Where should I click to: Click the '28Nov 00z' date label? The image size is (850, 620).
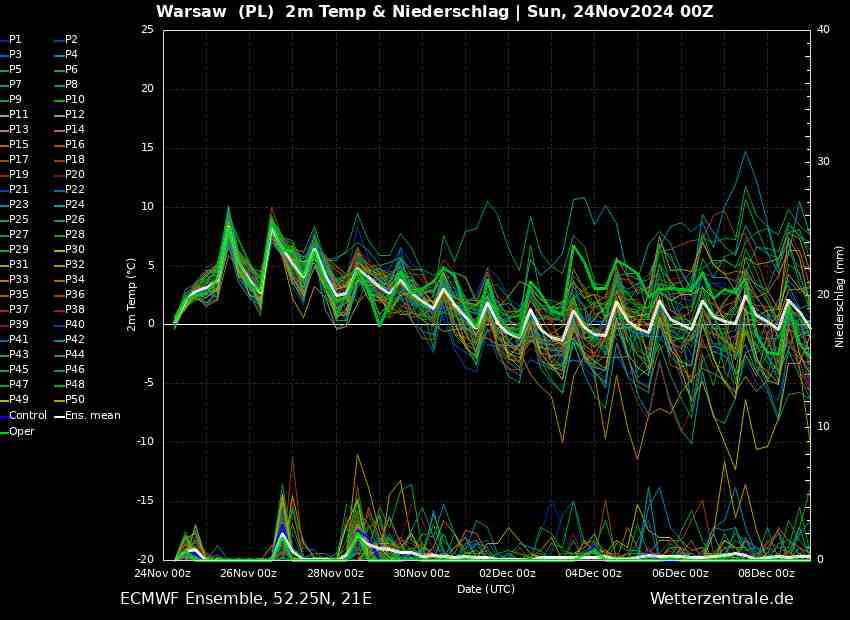[x=336, y=573]
